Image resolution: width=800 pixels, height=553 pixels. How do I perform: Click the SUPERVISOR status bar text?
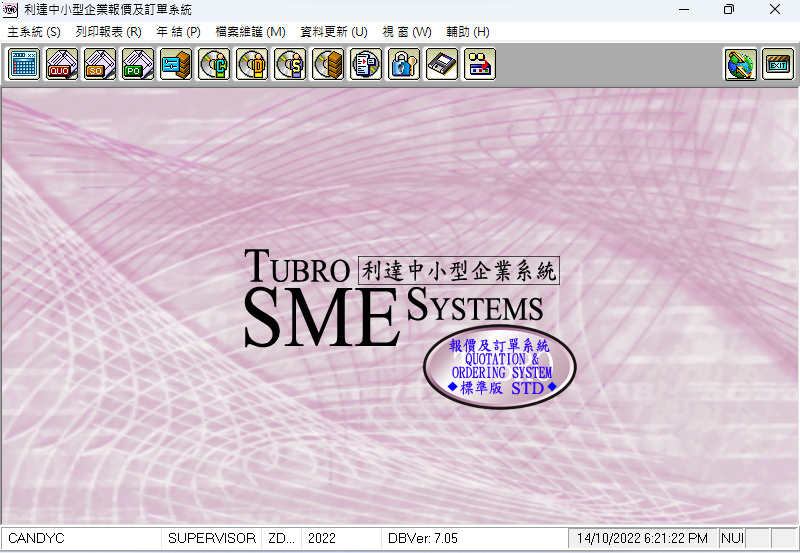(212, 538)
